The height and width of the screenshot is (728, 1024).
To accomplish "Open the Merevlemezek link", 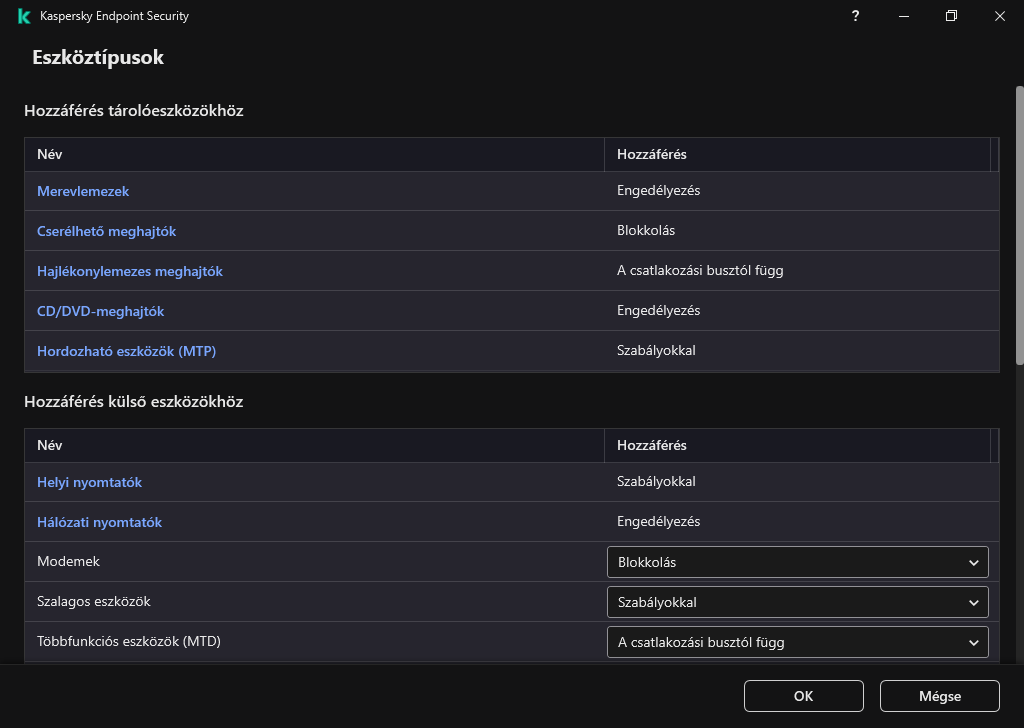I will click(x=83, y=191).
